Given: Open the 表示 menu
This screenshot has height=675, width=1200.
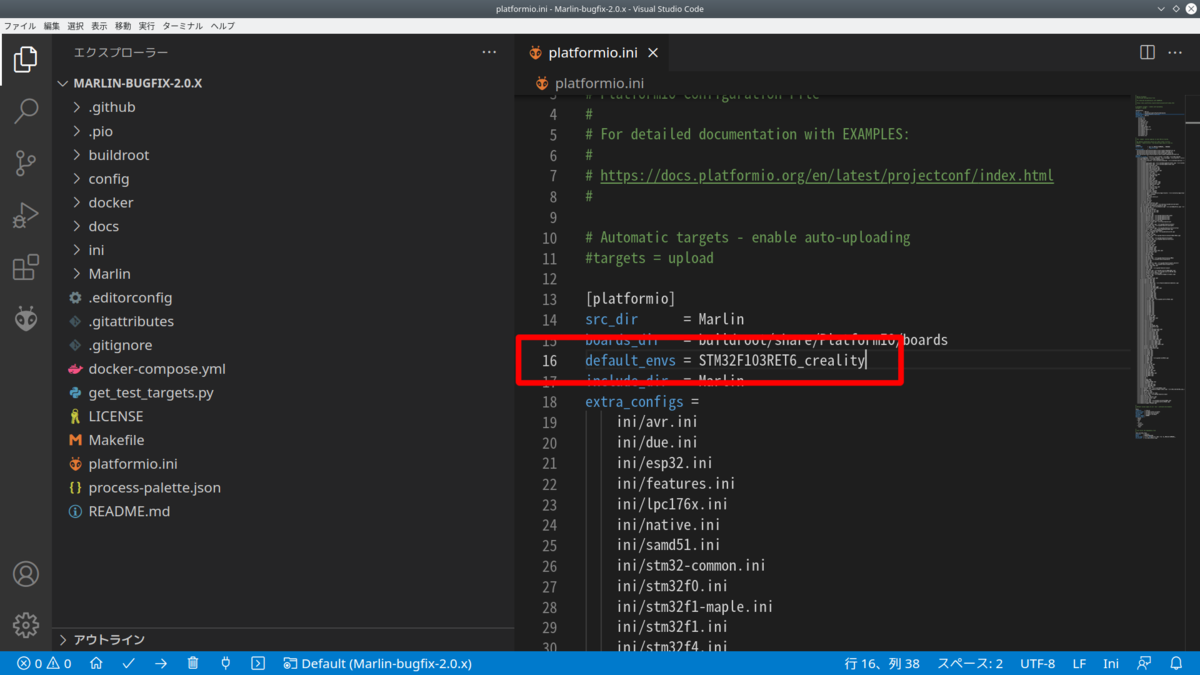Looking at the screenshot, I should pyautogui.click(x=99, y=25).
